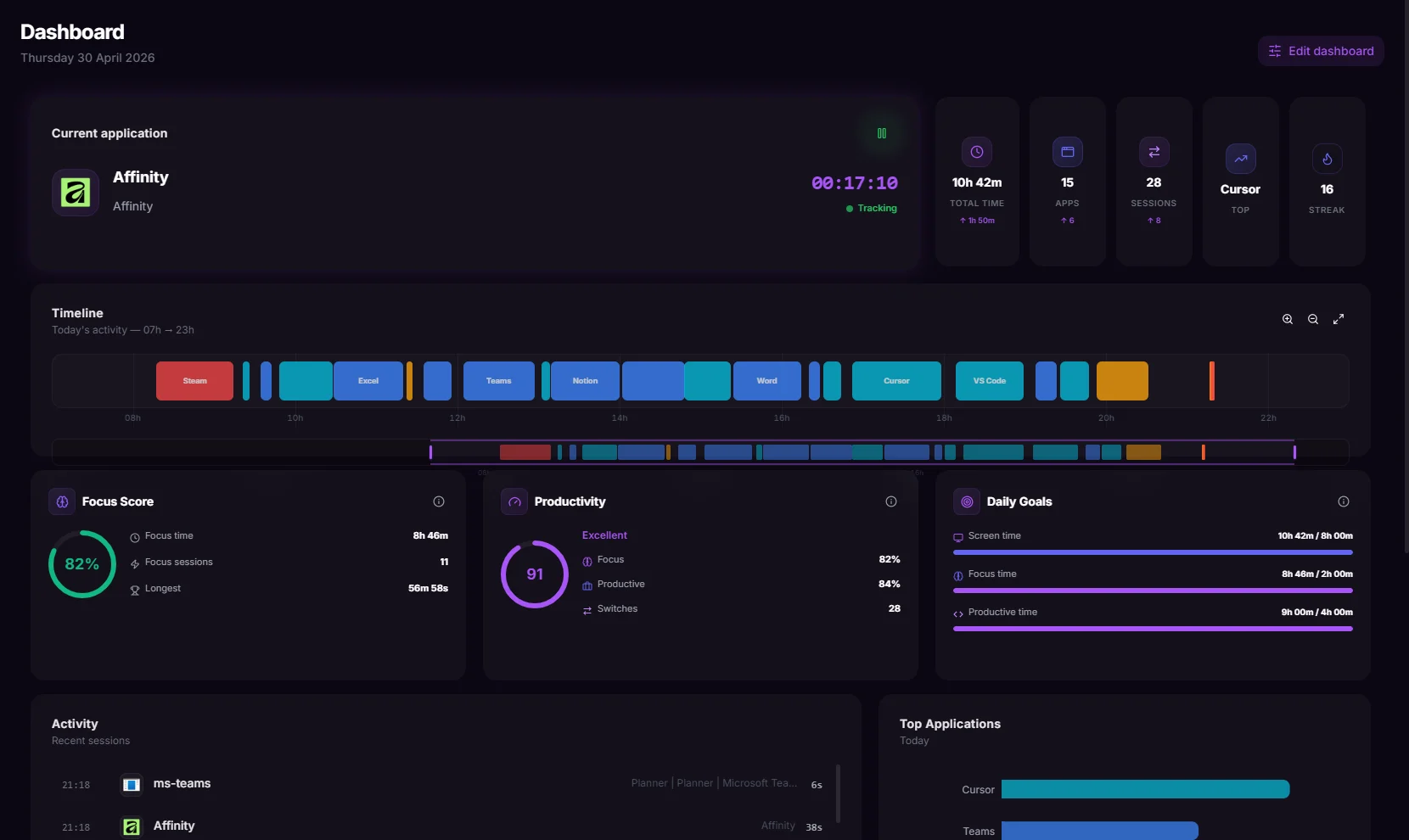Click the arrows icon beside Switches

tap(587, 610)
